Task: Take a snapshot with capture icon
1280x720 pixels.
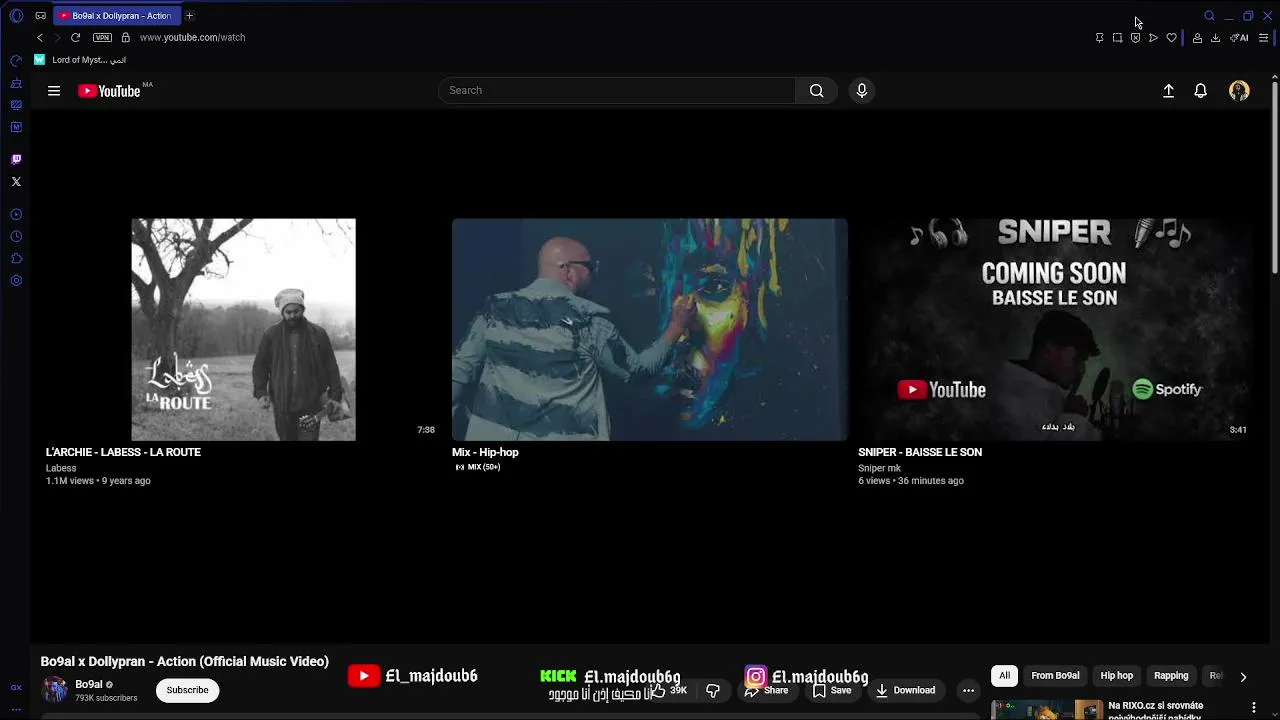Action: (1117, 38)
